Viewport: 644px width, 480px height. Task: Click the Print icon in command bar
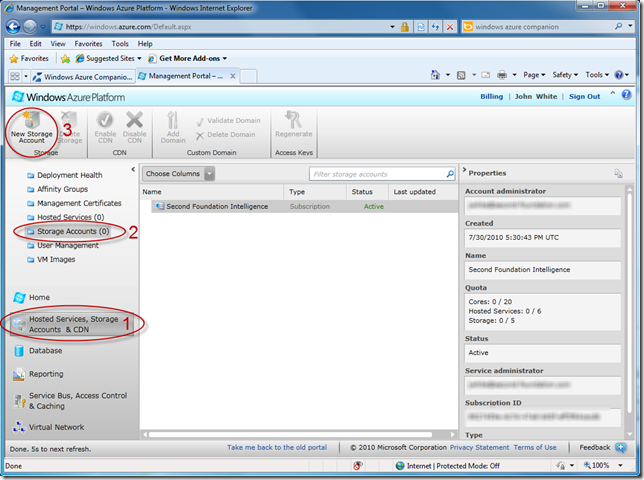point(502,75)
